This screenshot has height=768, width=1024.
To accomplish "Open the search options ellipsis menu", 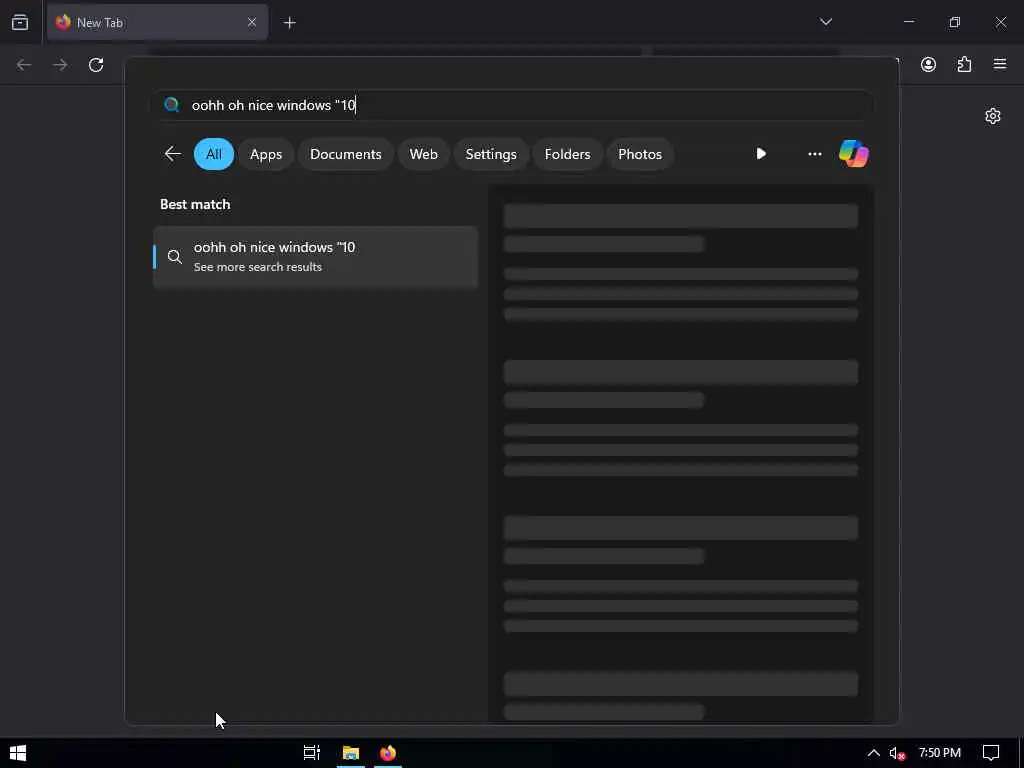I will point(814,154).
